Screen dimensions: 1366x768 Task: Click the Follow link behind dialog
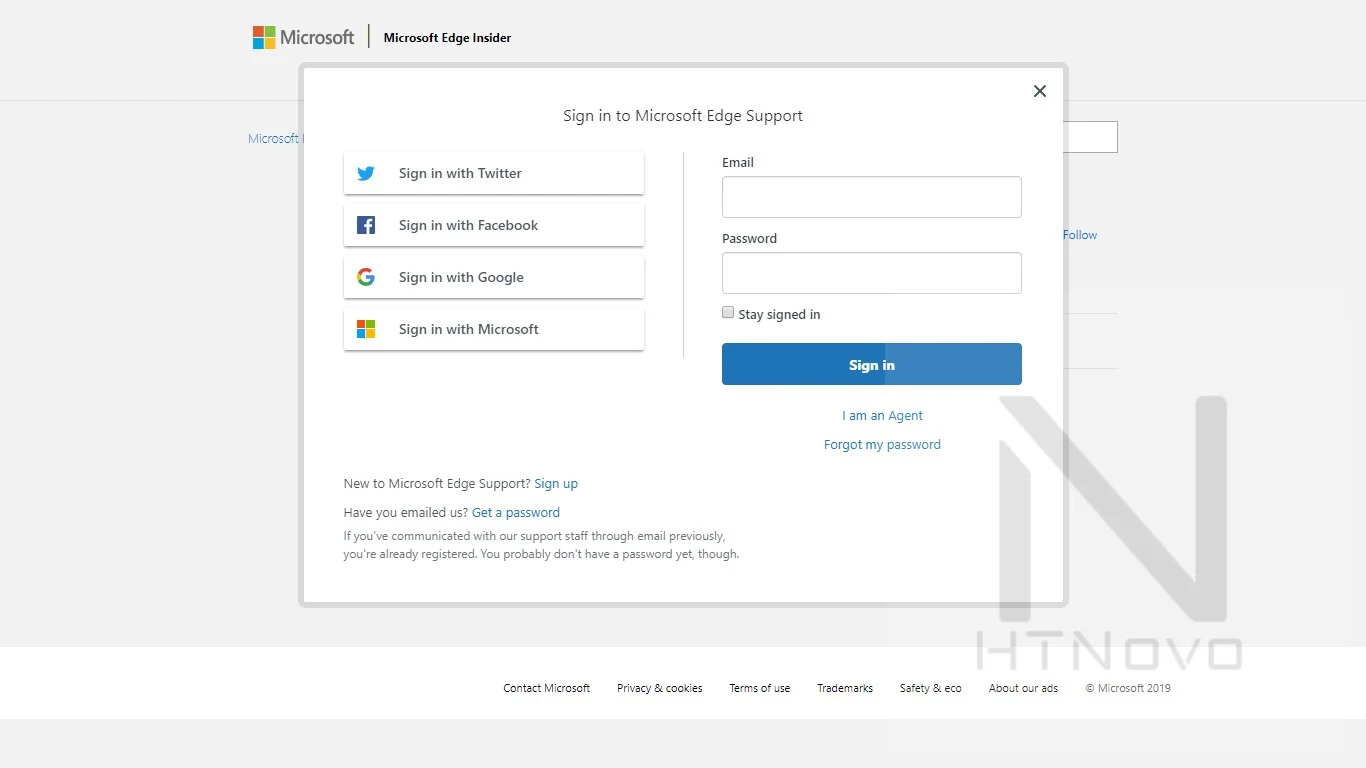click(1080, 235)
